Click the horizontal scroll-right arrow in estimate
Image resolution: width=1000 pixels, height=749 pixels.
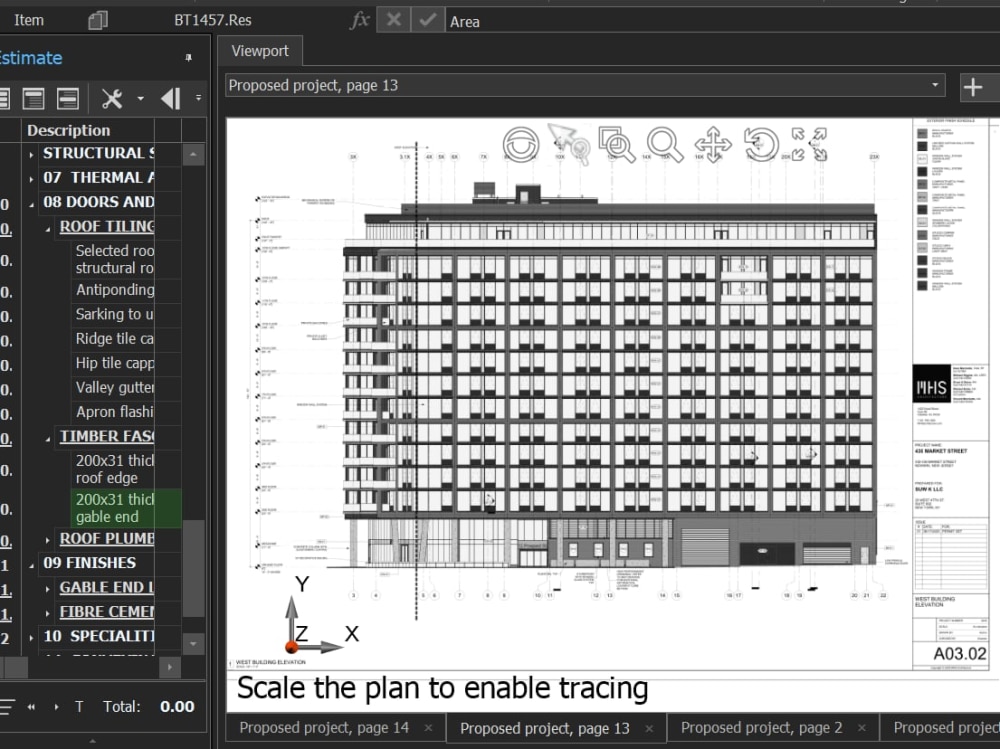coord(170,667)
